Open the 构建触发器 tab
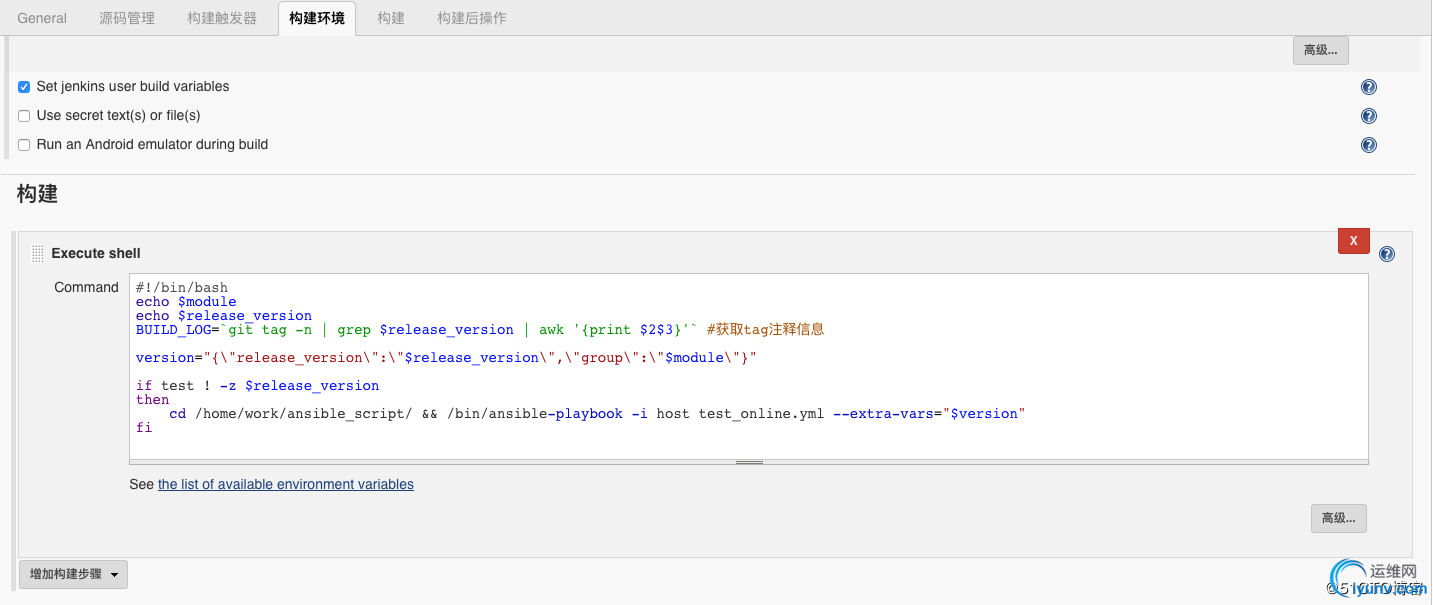1433x605 pixels. (222, 18)
